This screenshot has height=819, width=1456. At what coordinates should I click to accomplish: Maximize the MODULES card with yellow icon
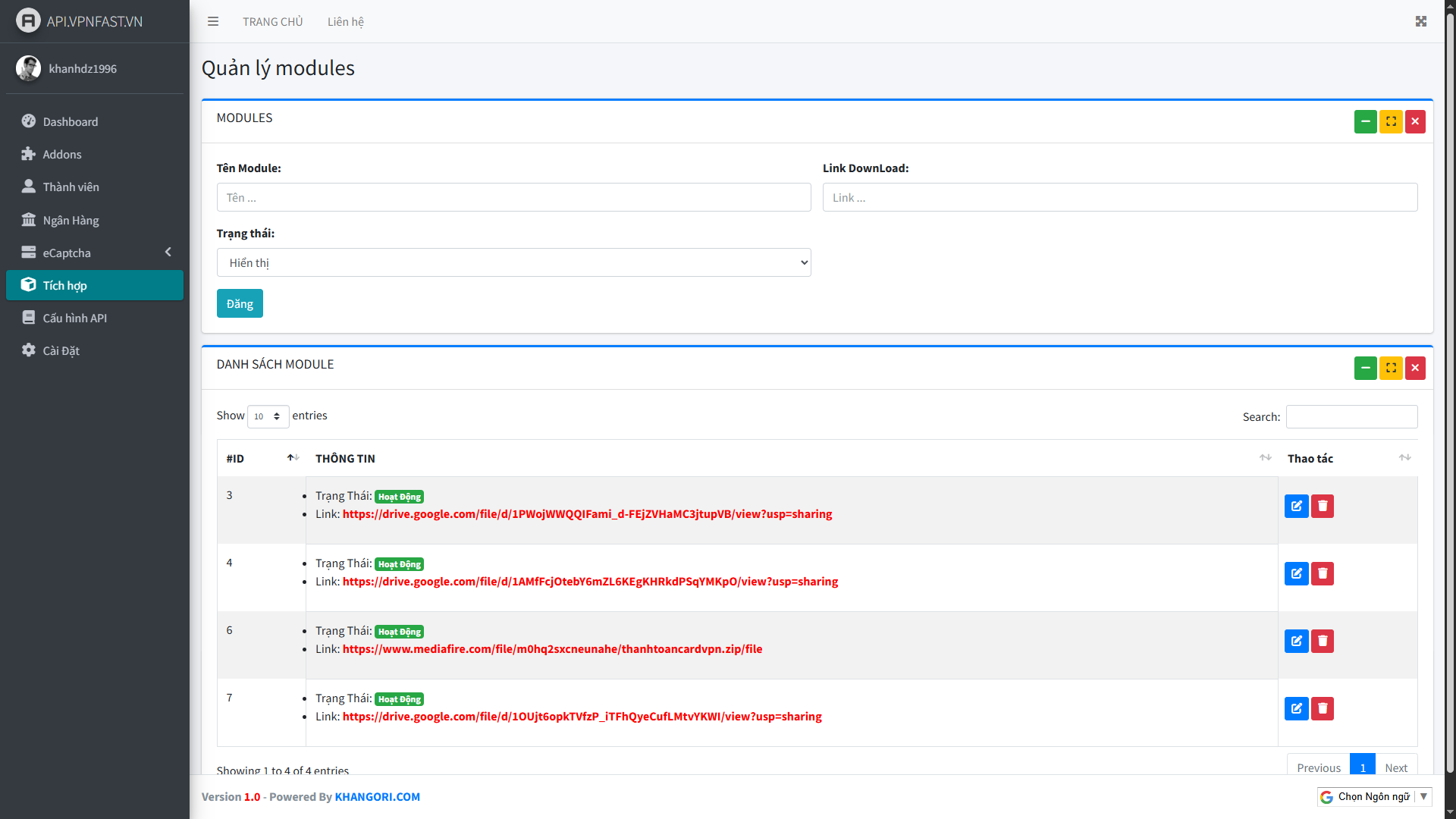point(1391,121)
